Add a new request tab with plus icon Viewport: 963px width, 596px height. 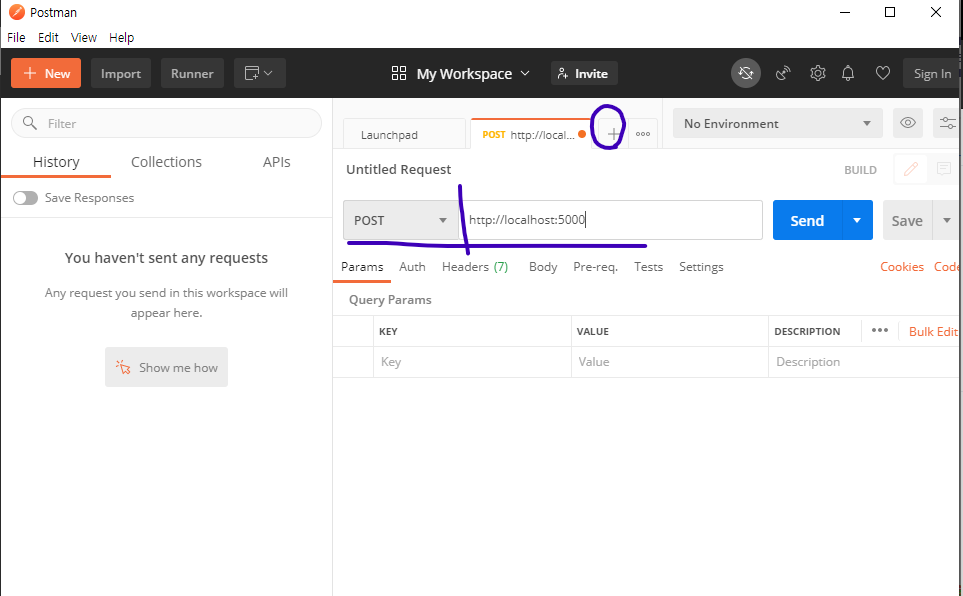(x=613, y=134)
